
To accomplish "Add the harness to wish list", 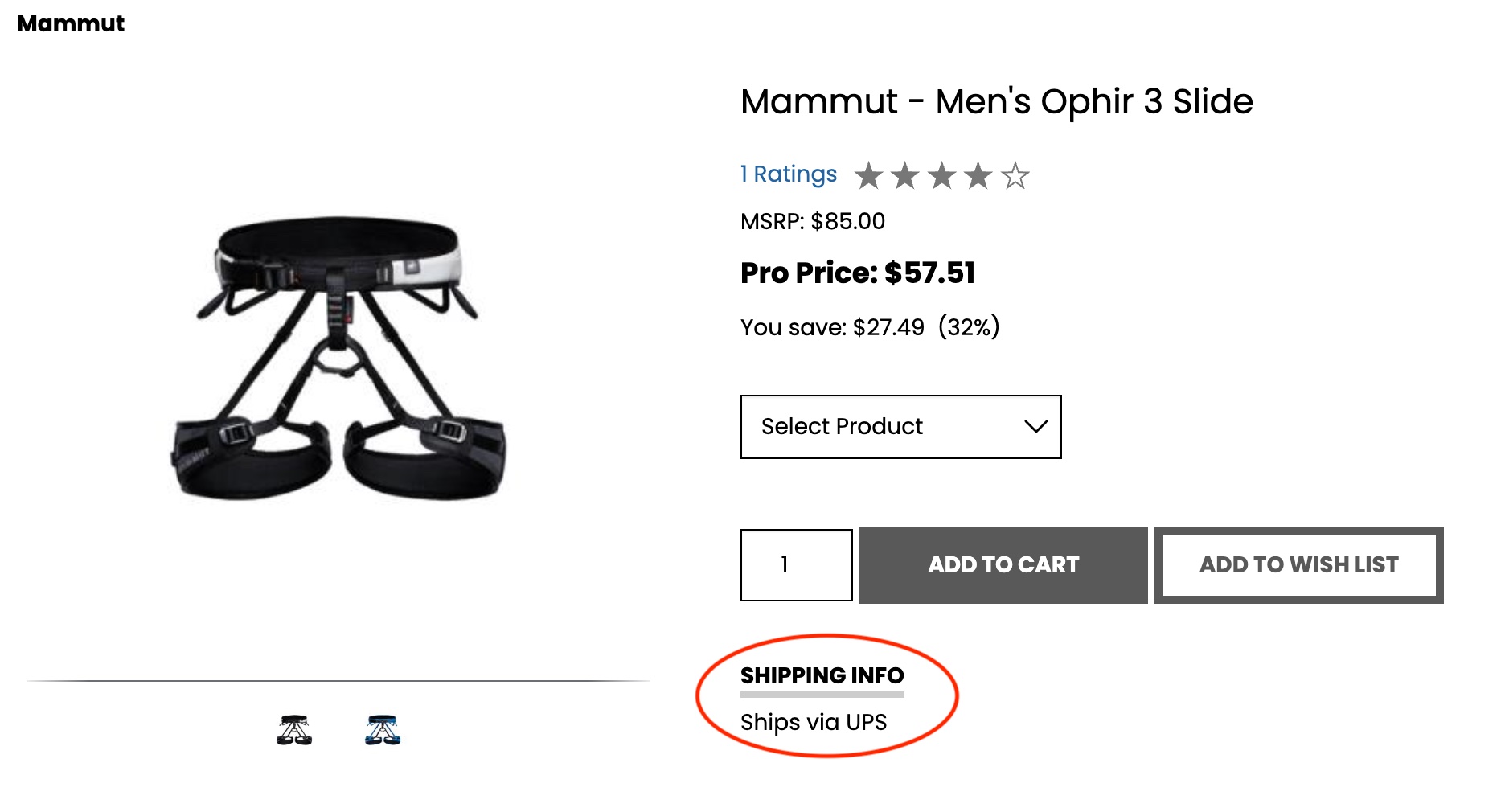I will click(x=1299, y=564).
